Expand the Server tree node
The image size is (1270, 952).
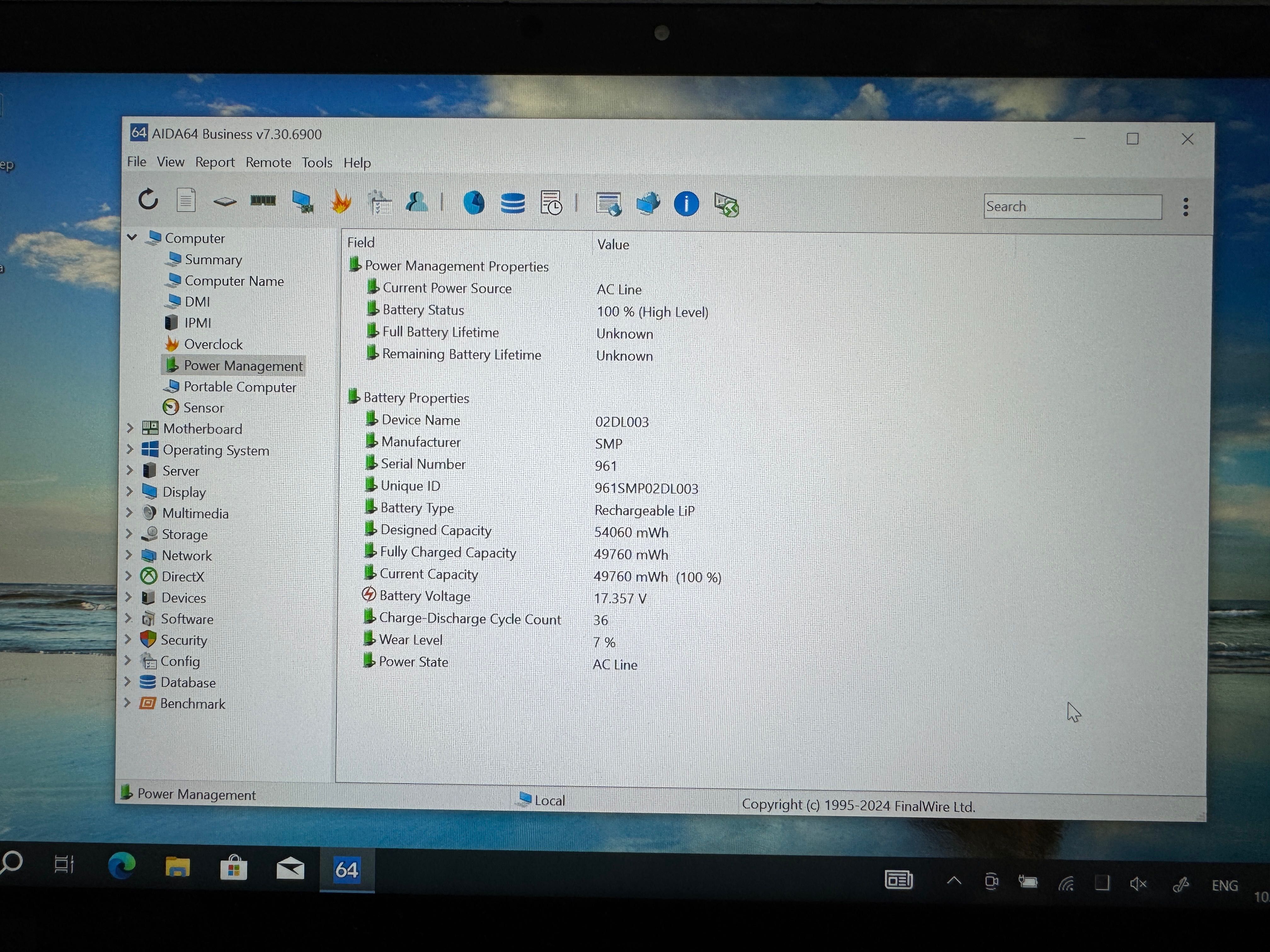129,470
